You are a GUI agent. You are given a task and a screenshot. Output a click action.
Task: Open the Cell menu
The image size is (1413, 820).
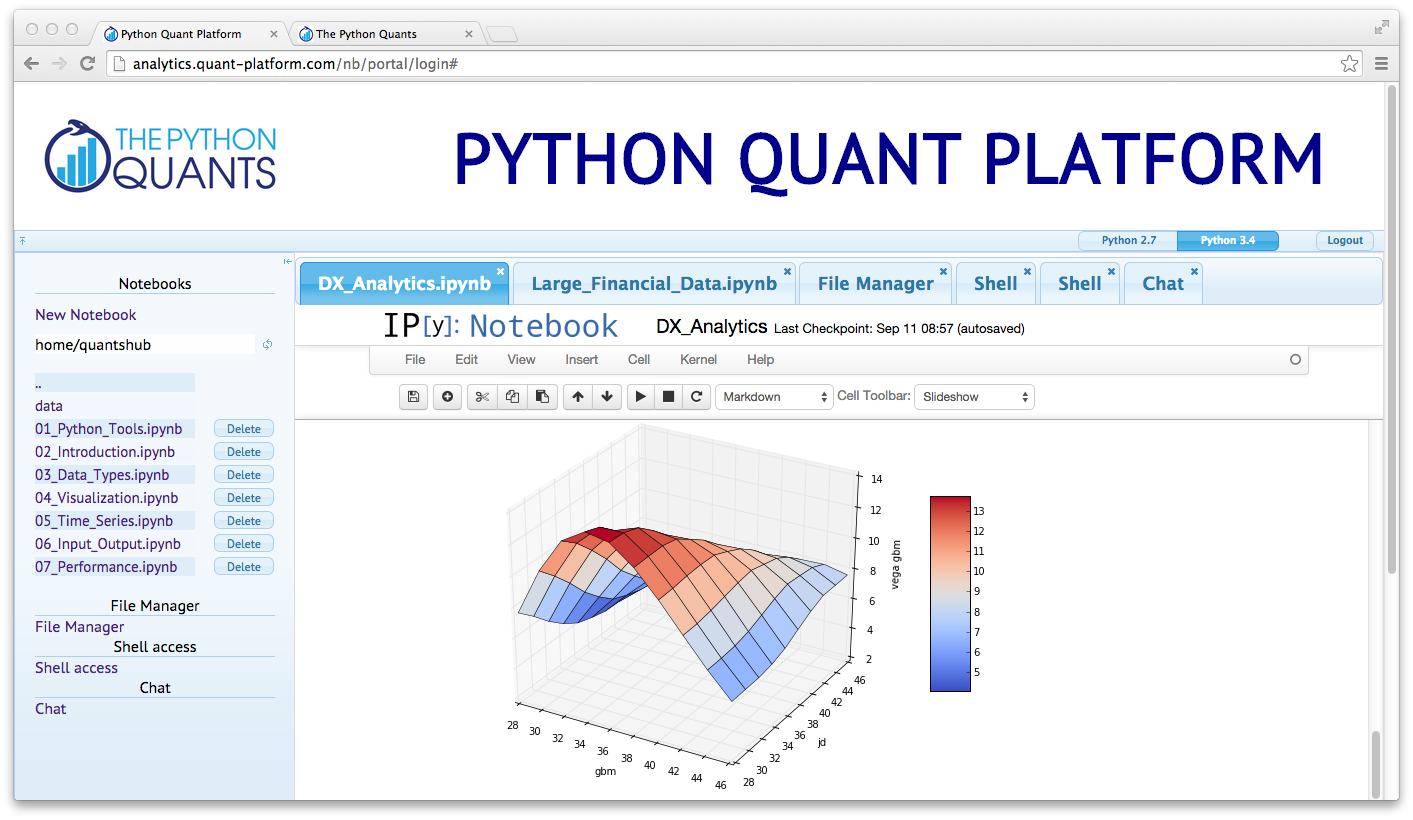pyautogui.click(x=639, y=360)
